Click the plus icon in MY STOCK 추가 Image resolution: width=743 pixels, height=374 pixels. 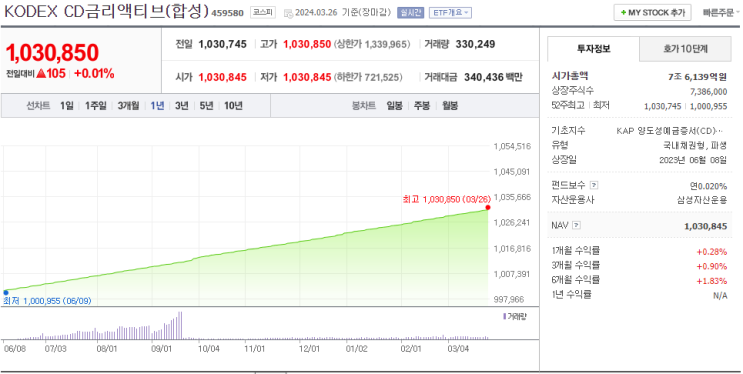pos(623,13)
